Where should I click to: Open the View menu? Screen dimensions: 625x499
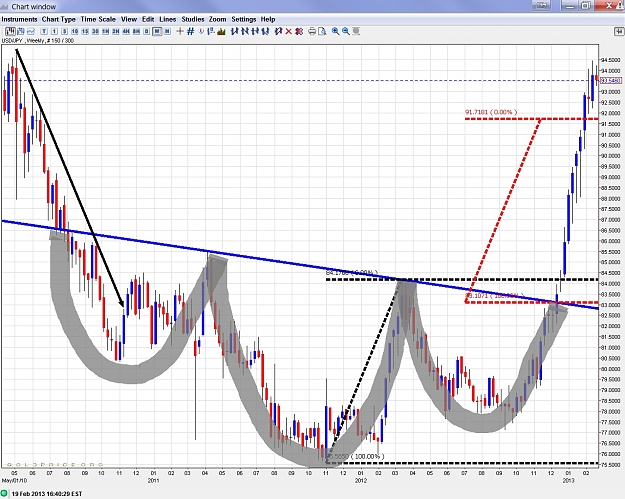pyautogui.click(x=129, y=19)
